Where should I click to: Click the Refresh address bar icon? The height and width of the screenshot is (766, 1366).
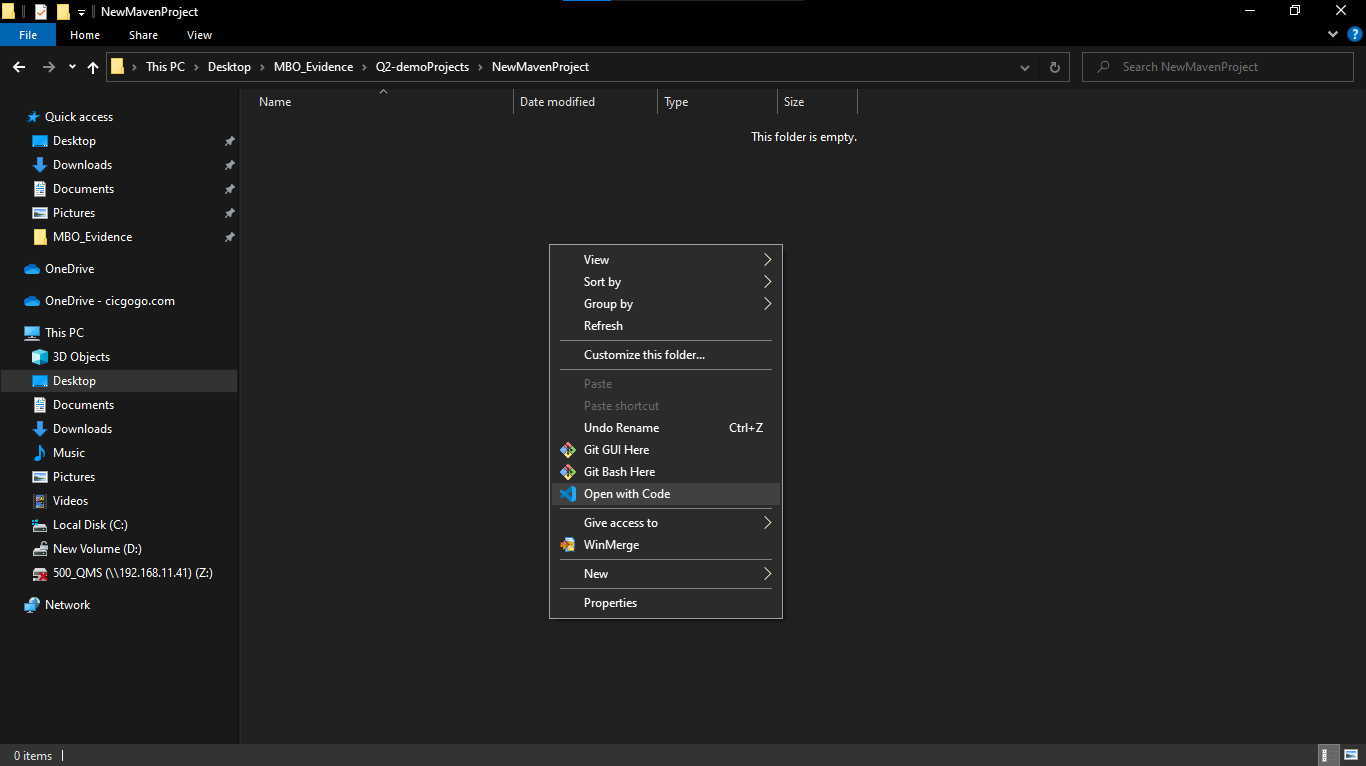(x=1054, y=67)
